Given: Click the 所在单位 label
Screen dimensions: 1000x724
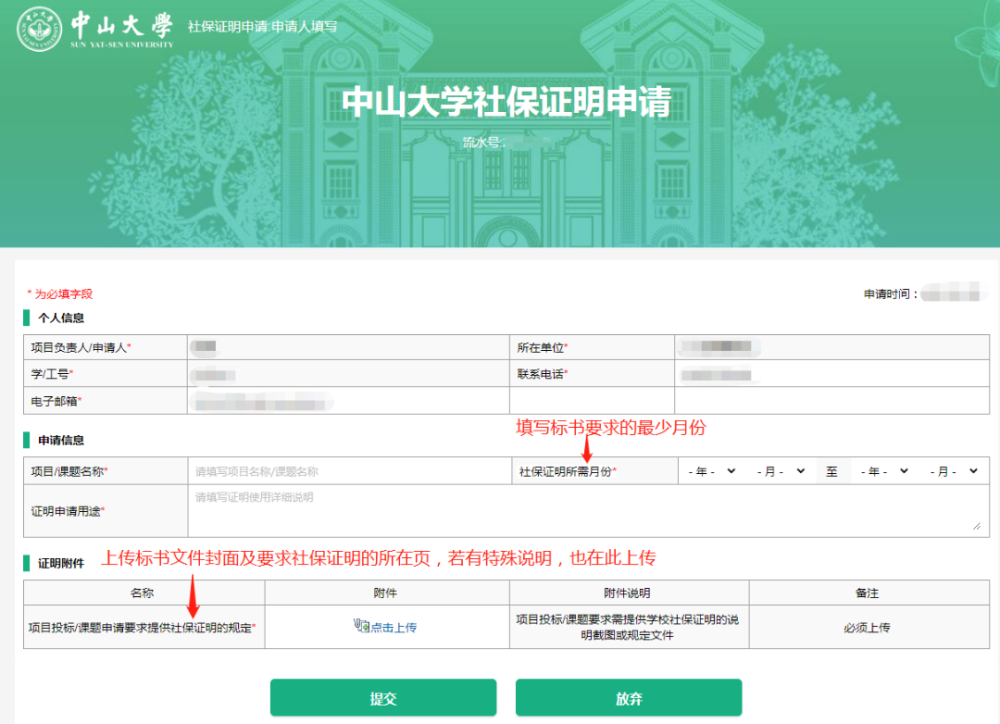Looking at the screenshot, I should [x=542, y=348].
